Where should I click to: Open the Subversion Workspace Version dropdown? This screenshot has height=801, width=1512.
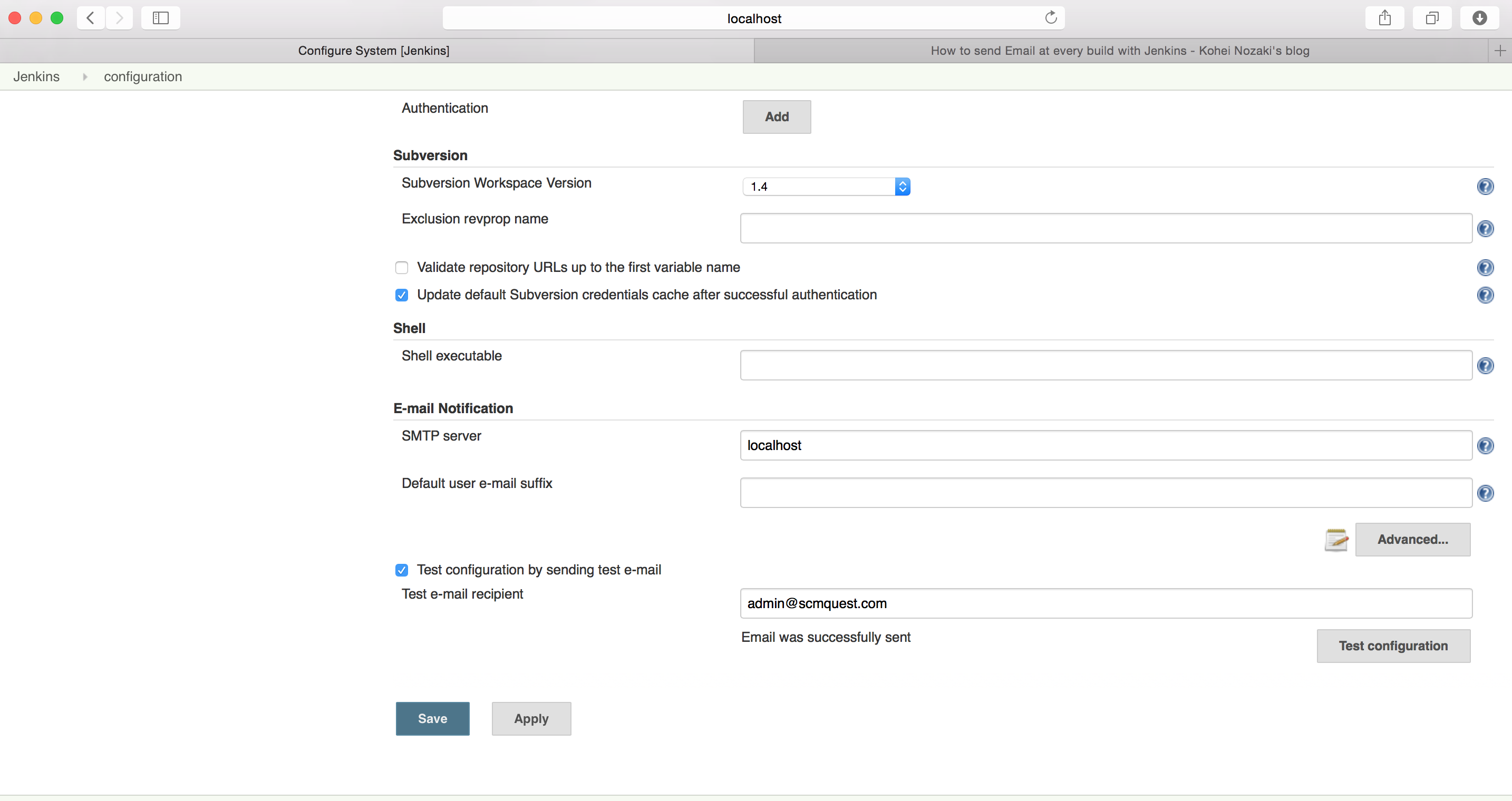[x=827, y=187]
